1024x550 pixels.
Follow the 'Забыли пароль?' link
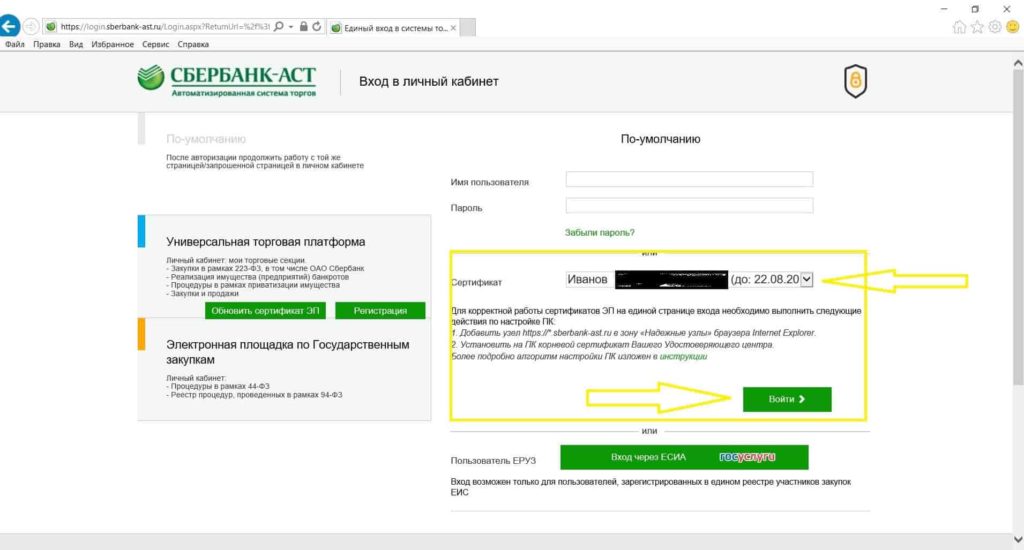tap(600, 233)
